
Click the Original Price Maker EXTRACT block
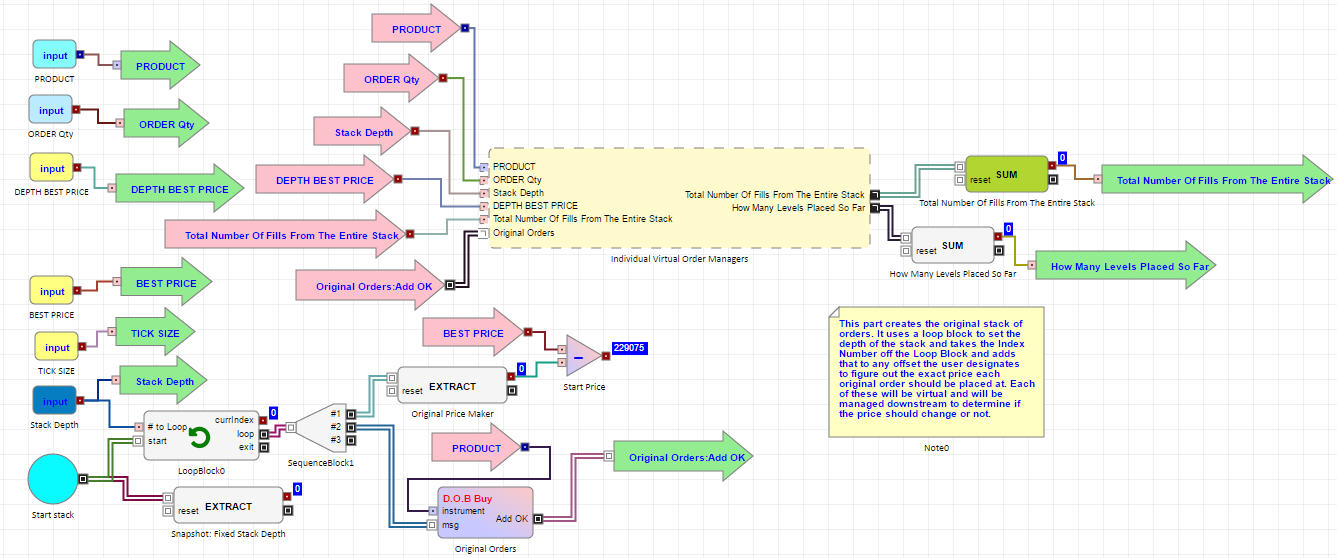pyautogui.click(x=452, y=386)
